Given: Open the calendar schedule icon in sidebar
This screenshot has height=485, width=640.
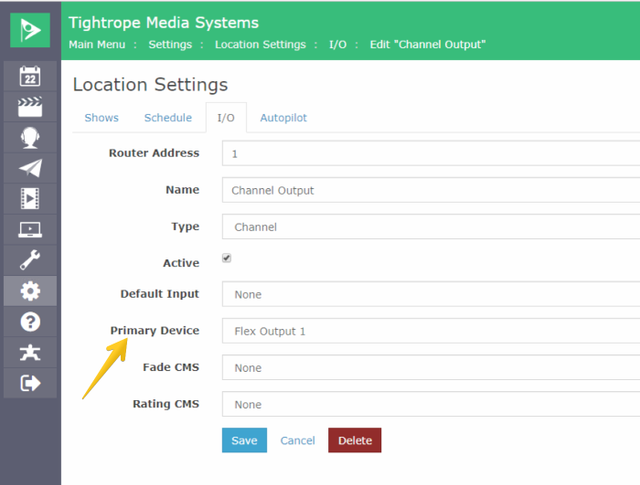Looking at the screenshot, I should (x=30, y=76).
